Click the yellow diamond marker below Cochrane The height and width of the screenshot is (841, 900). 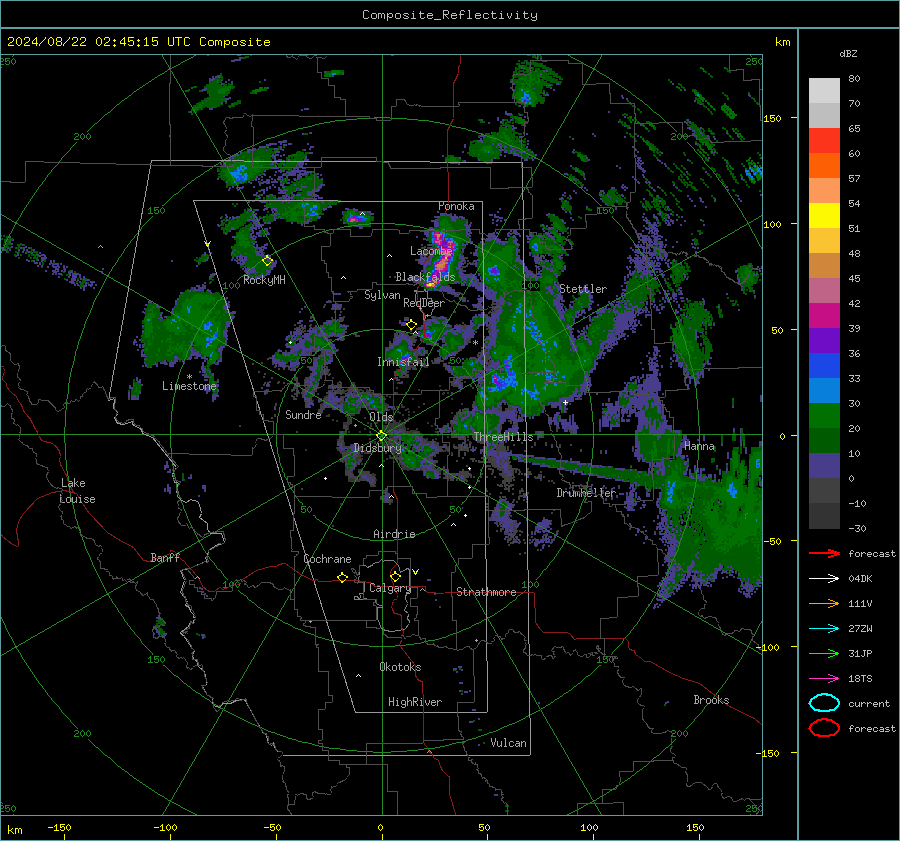point(342,578)
